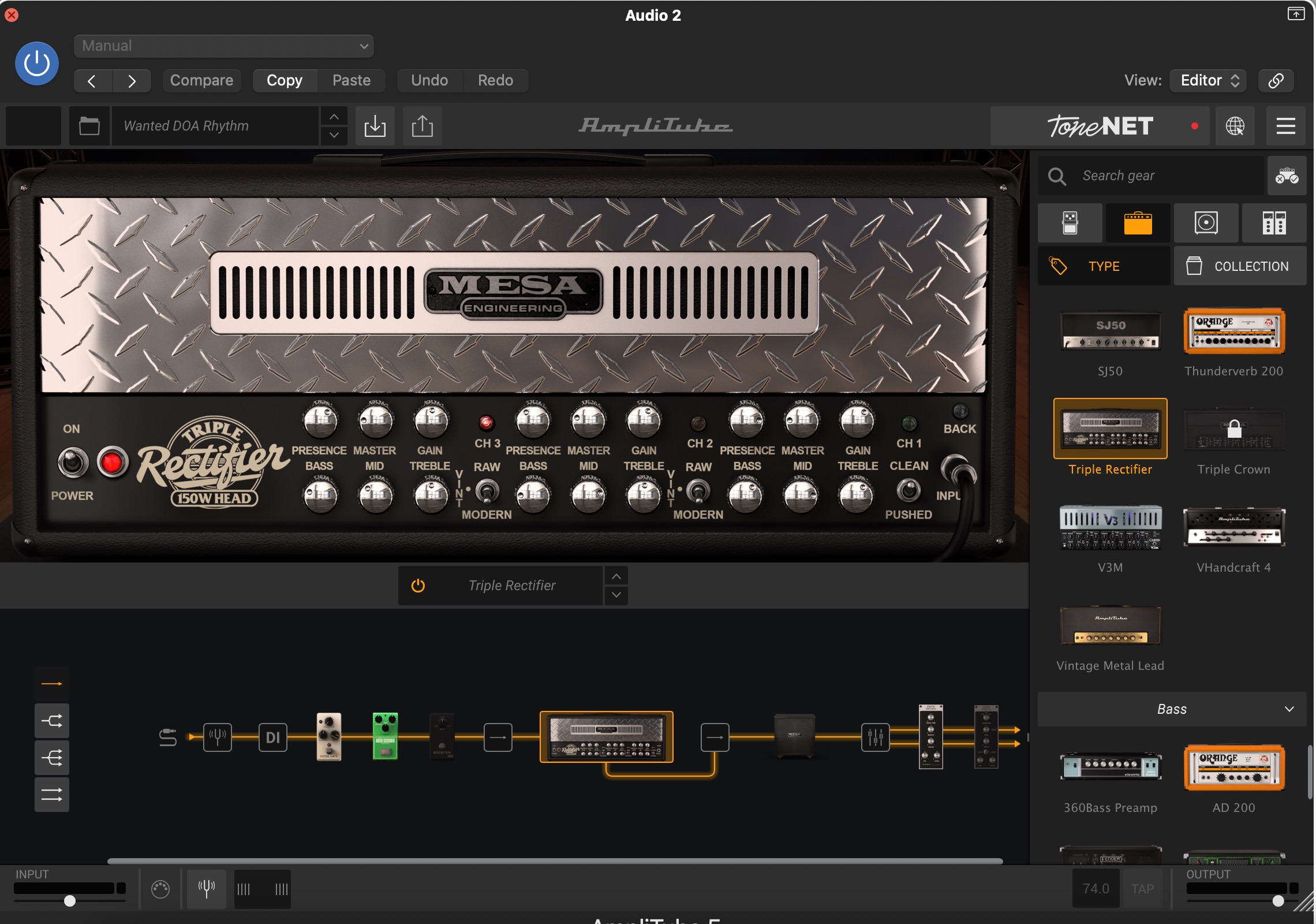Toggle the CH 2 RAW/MODERN mode switch

[699, 492]
